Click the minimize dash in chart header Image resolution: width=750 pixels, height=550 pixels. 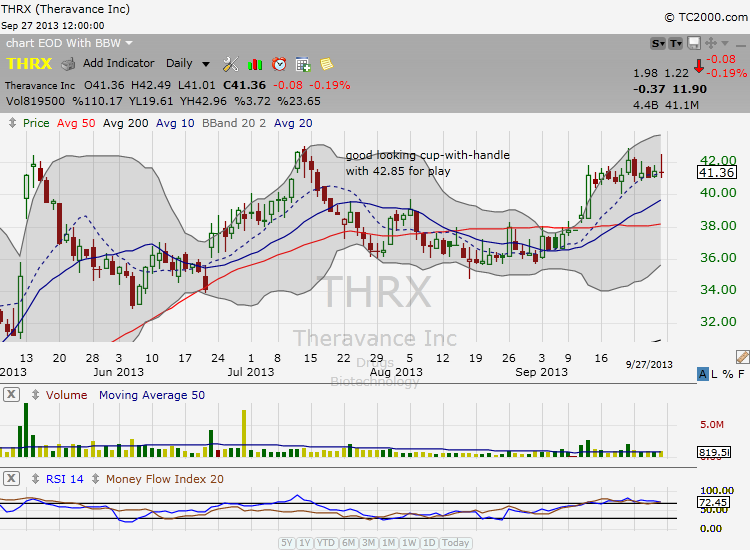click(740, 45)
